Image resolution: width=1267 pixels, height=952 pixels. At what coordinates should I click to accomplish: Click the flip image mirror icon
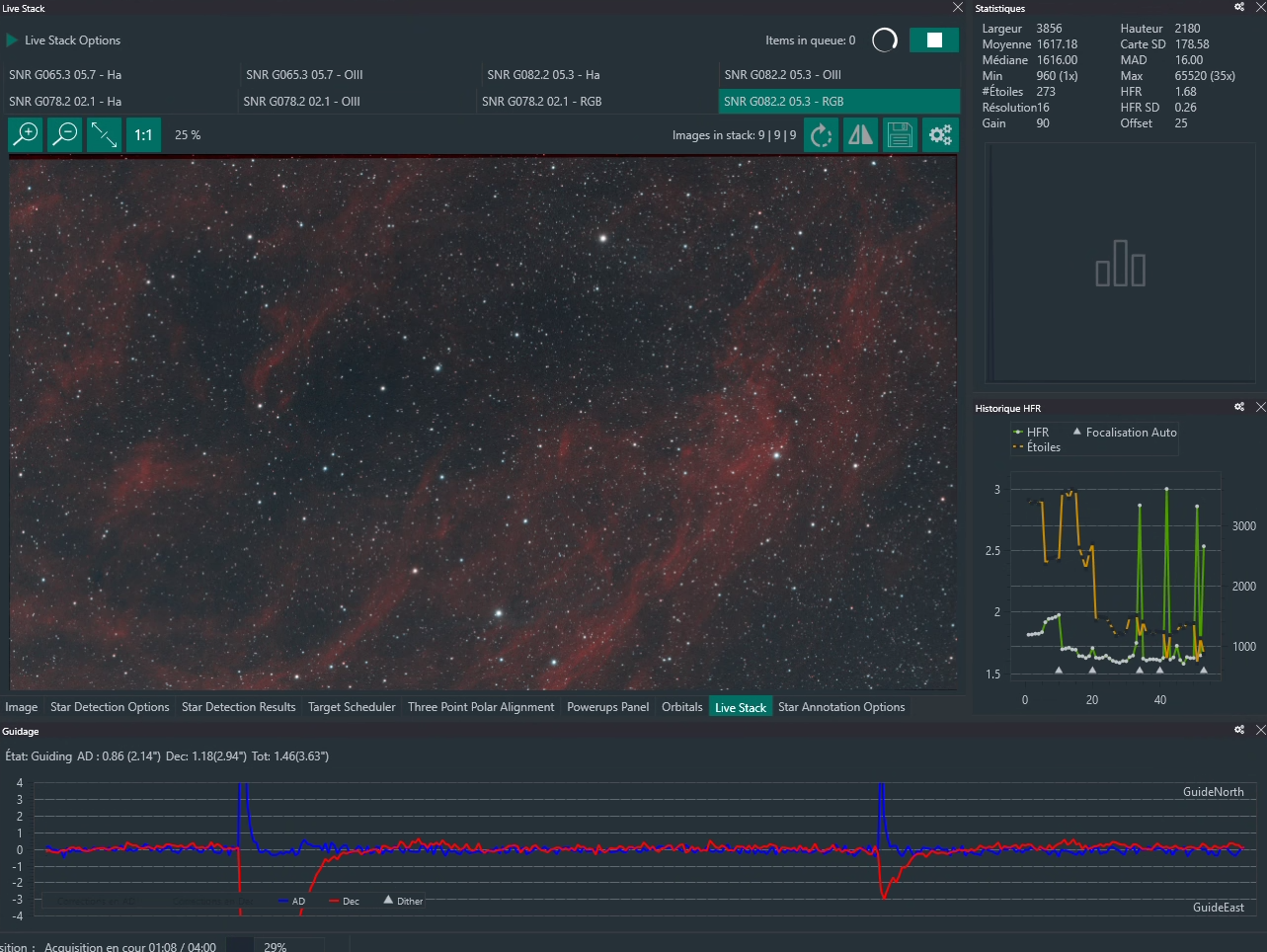point(860,134)
